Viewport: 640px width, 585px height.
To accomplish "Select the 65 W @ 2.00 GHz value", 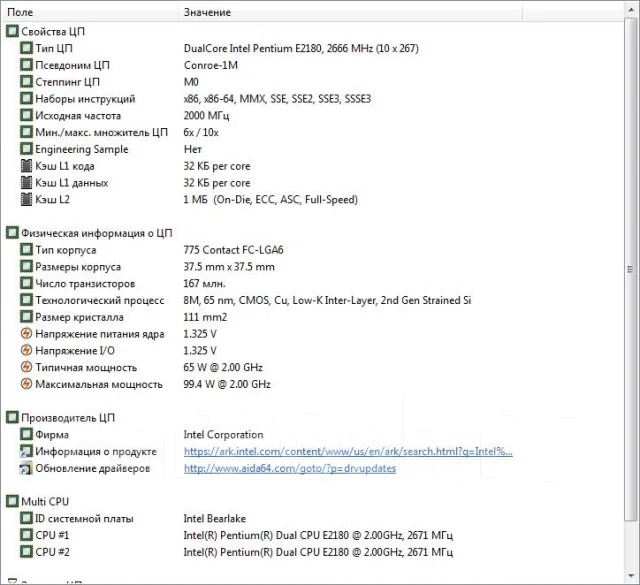I will 223,367.
